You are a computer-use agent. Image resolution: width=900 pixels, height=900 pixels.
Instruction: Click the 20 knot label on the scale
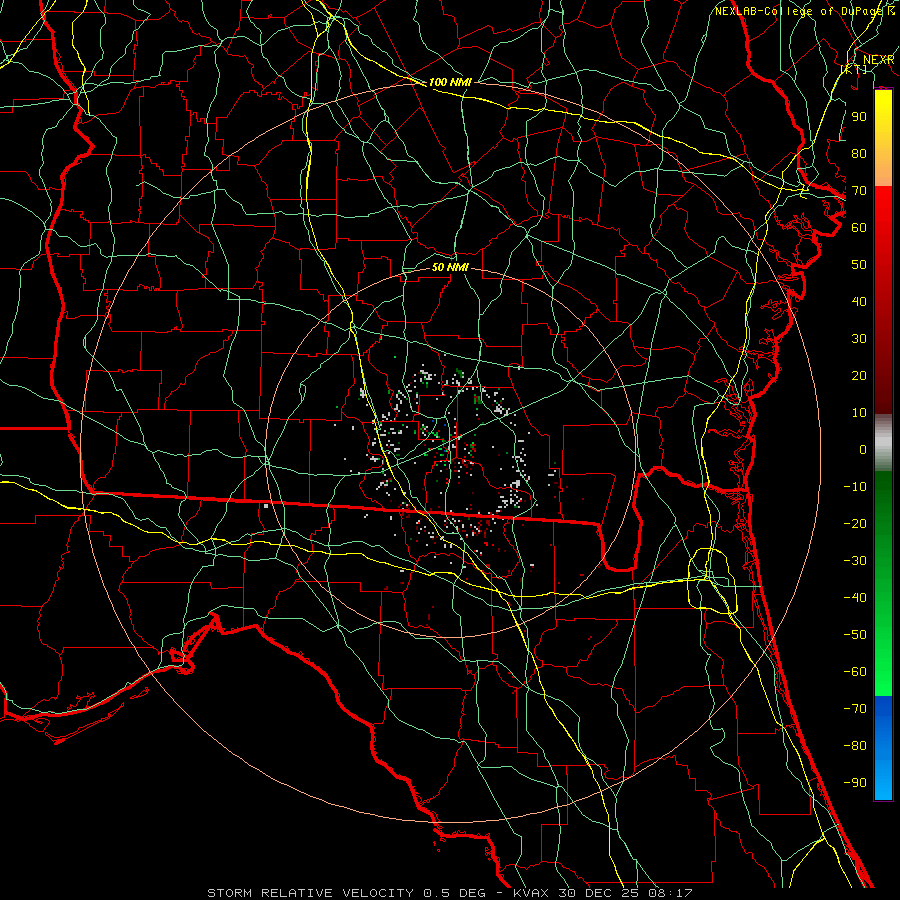click(x=859, y=375)
